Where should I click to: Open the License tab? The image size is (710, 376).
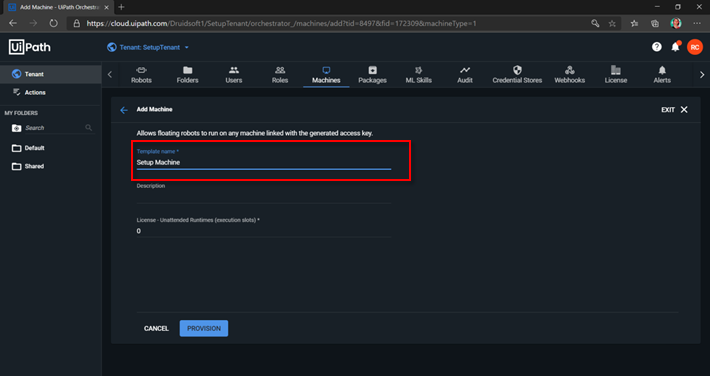[616, 75]
